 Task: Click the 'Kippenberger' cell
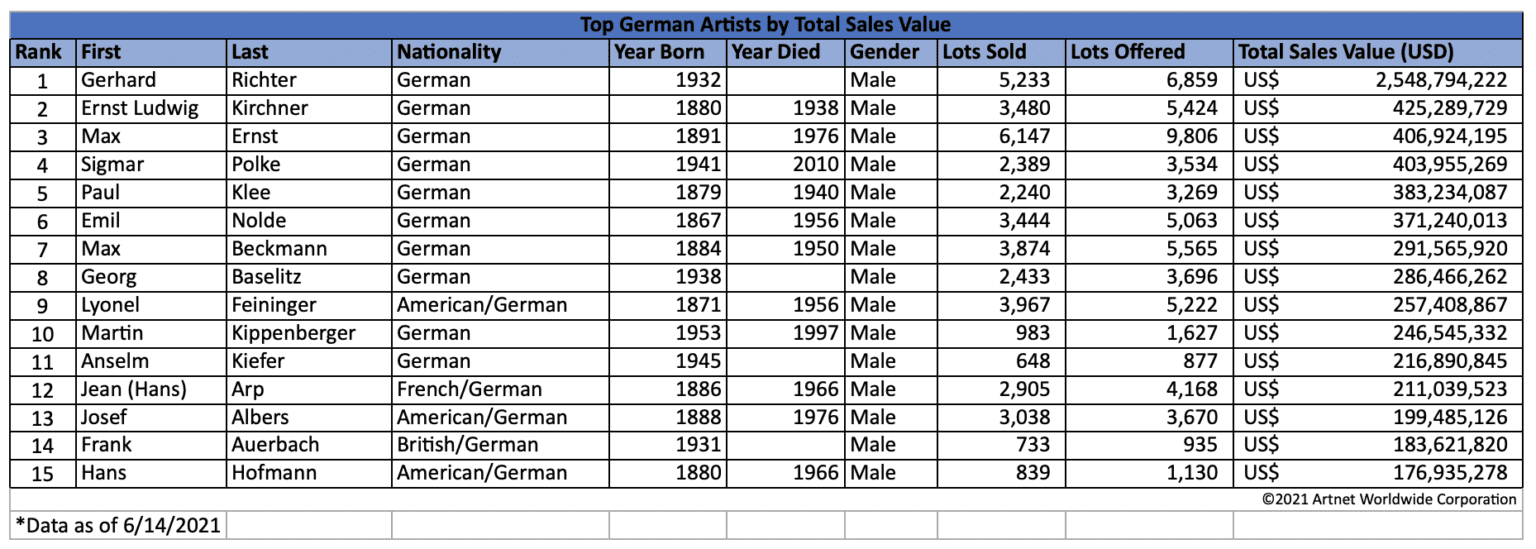292,333
